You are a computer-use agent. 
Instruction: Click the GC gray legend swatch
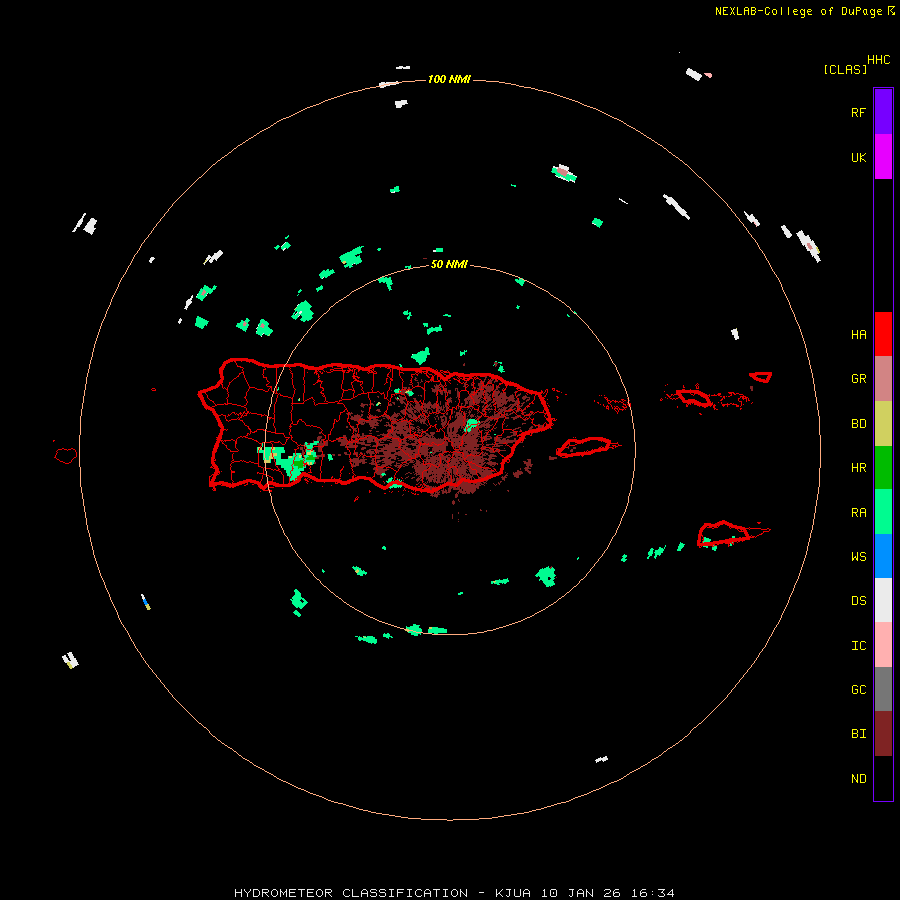(883, 689)
